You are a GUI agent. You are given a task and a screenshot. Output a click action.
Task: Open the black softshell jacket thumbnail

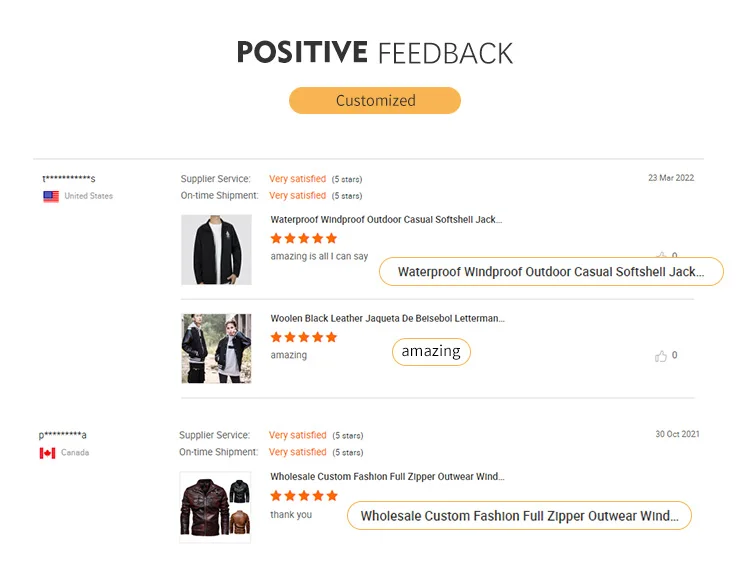(x=216, y=250)
